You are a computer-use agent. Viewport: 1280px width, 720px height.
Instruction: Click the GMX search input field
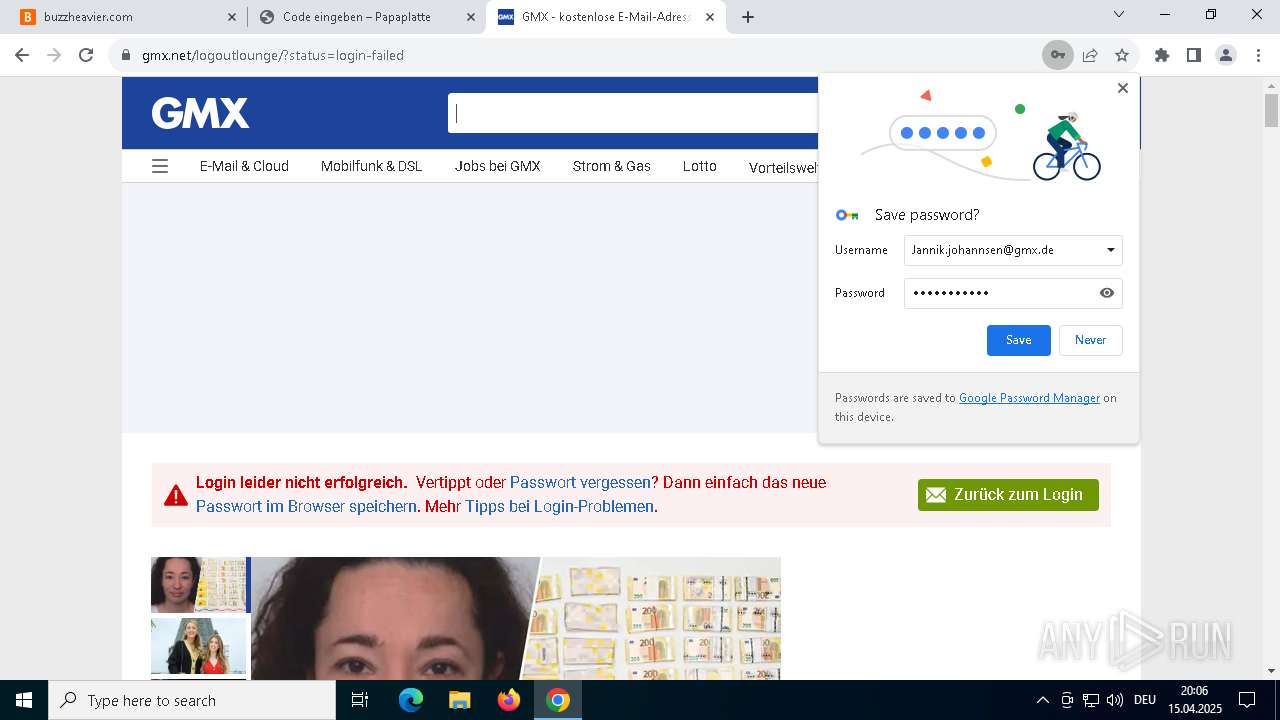(x=633, y=113)
